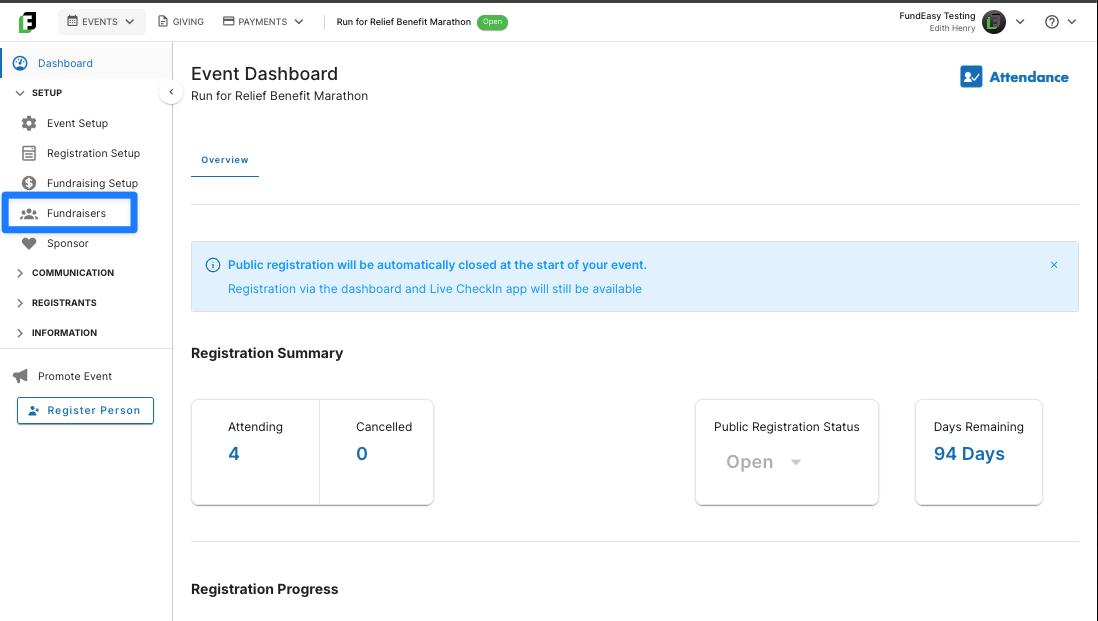
Task: Select the Overview tab
Action: (225, 160)
